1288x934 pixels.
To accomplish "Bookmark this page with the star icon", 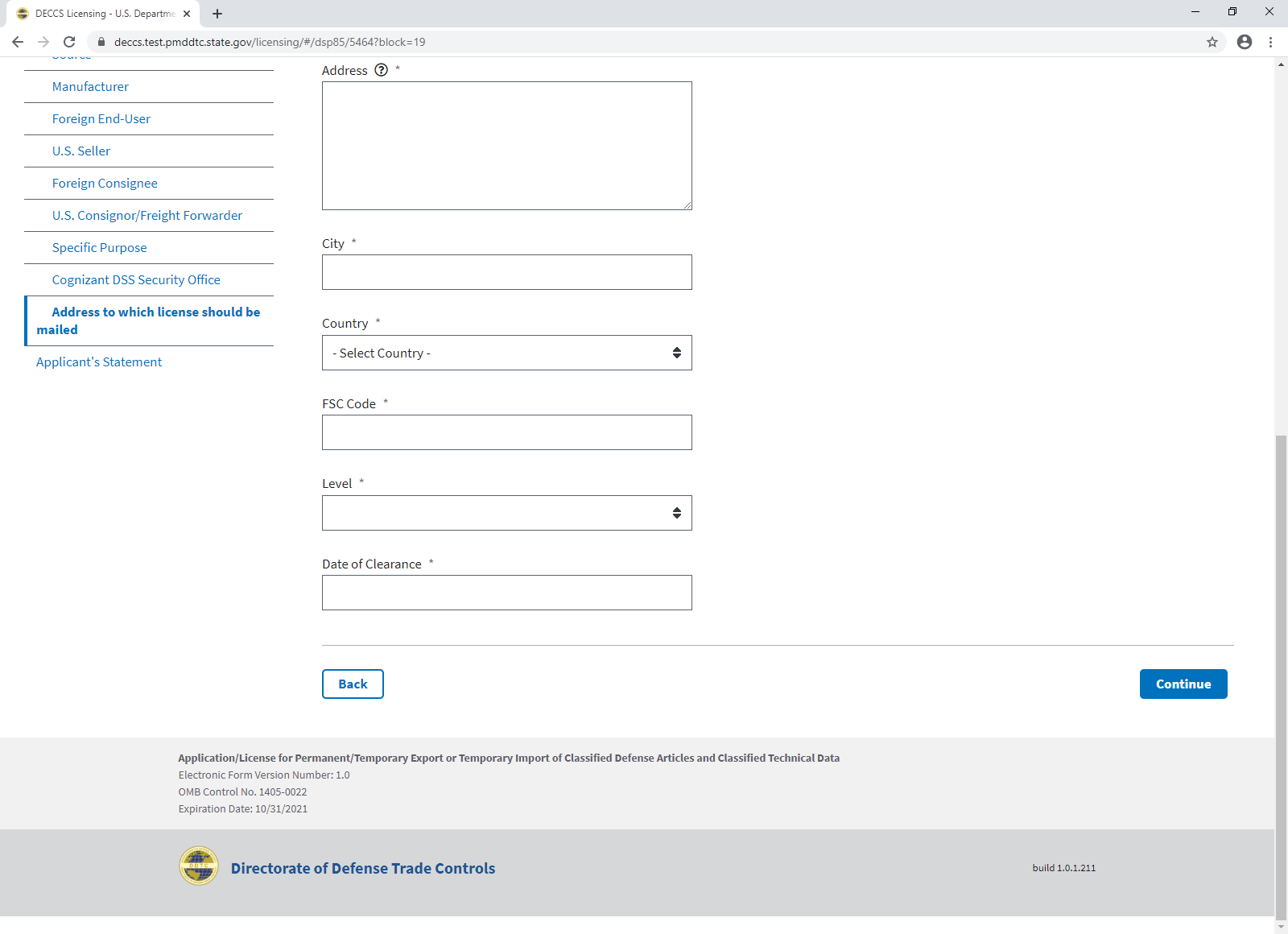I will (1212, 42).
